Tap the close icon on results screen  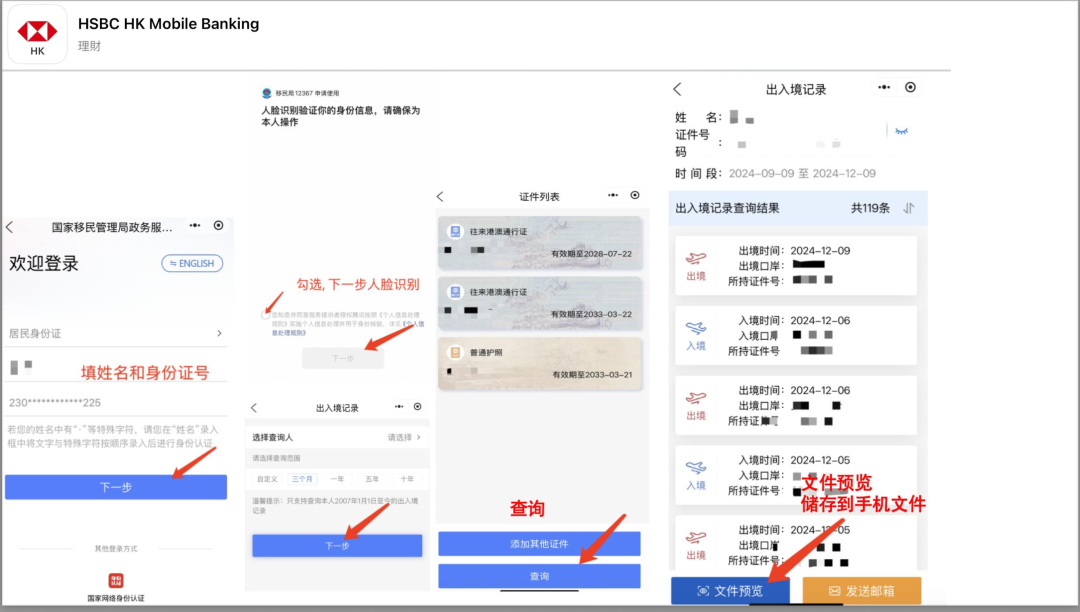(x=911, y=87)
